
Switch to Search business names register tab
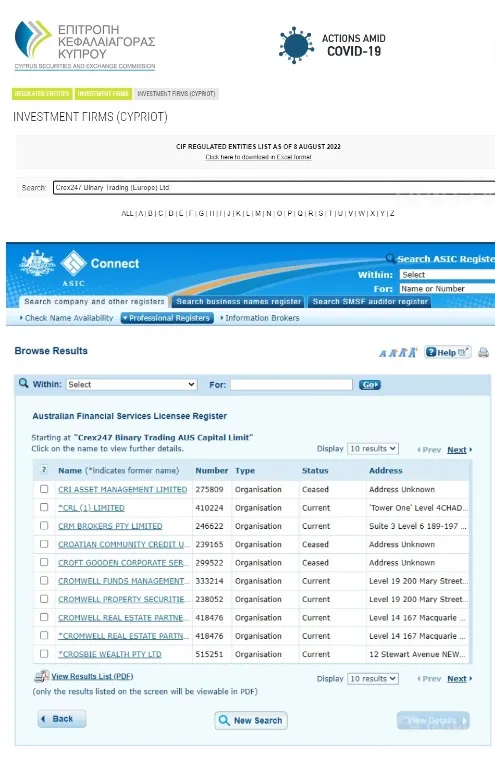(x=239, y=302)
